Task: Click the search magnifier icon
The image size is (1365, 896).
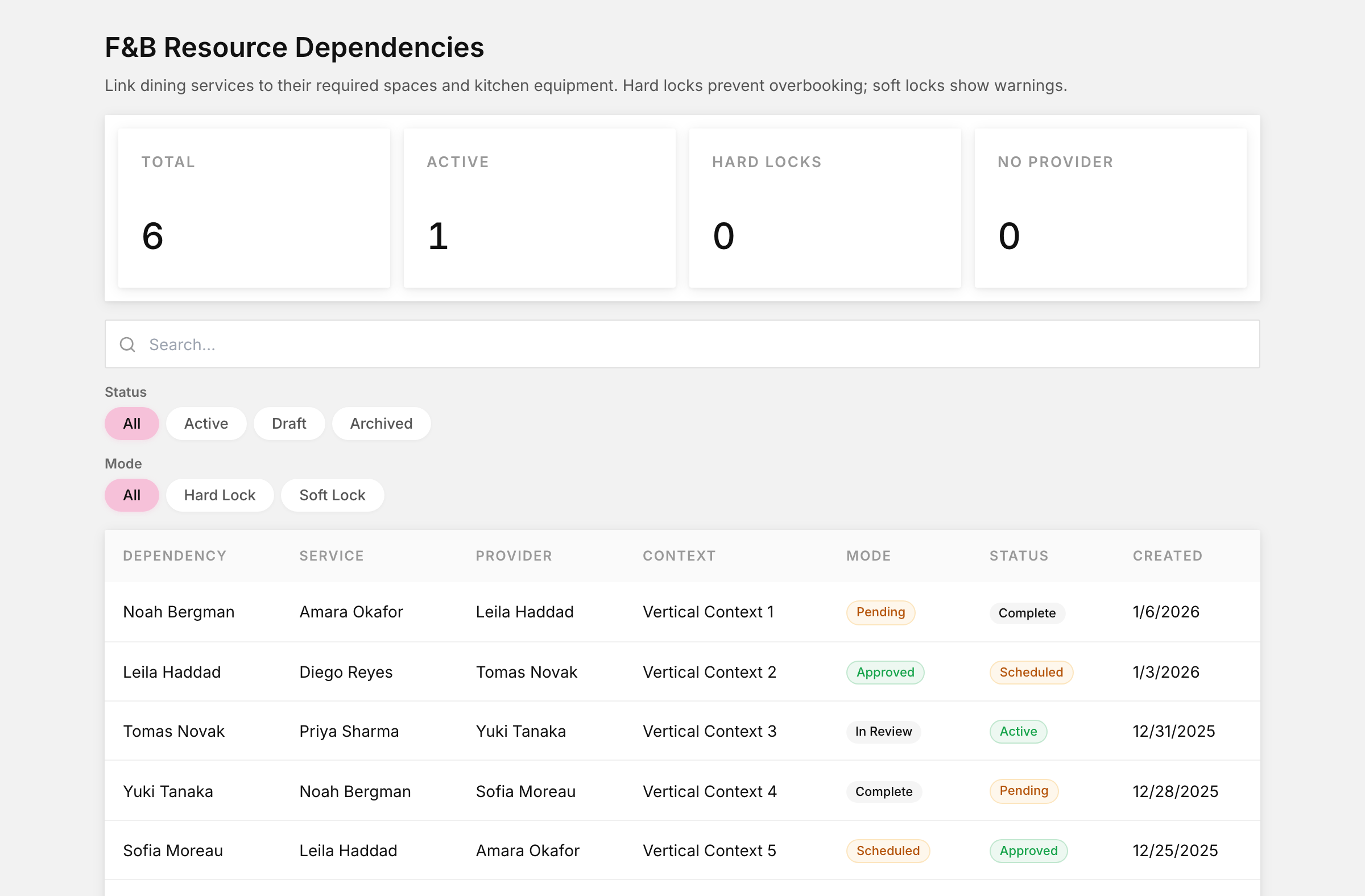Action: click(x=127, y=345)
